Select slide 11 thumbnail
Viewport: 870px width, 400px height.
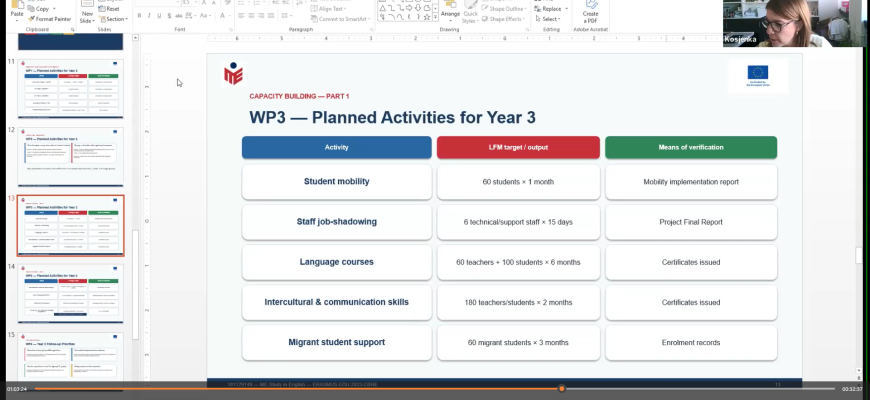coord(70,89)
